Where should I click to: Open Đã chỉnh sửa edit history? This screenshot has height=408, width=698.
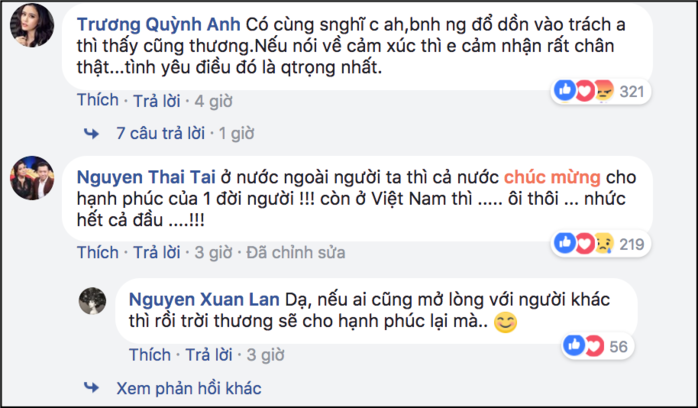(x=296, y=252)
